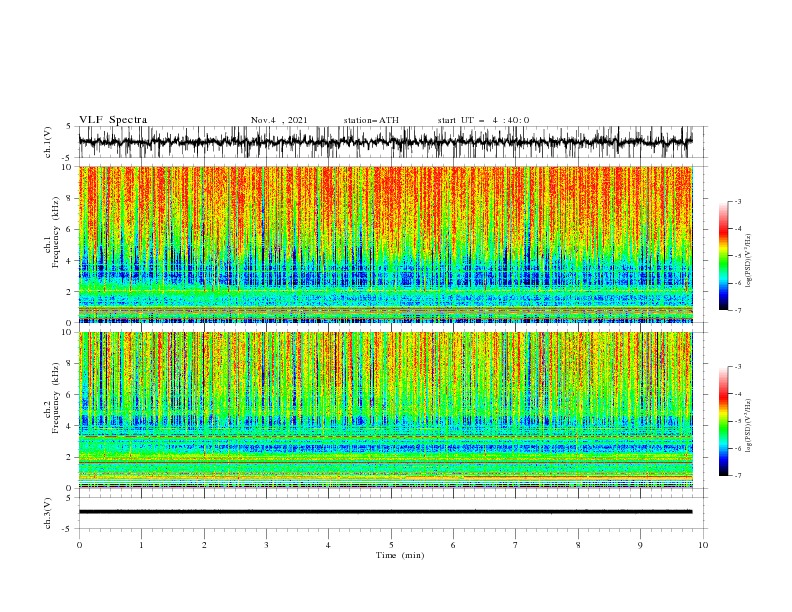Image resolution: width=792 pixels, height=612 pixels.
Task: Click the ch.2 colorbar '-7' tick label
Action: [738, 475]
